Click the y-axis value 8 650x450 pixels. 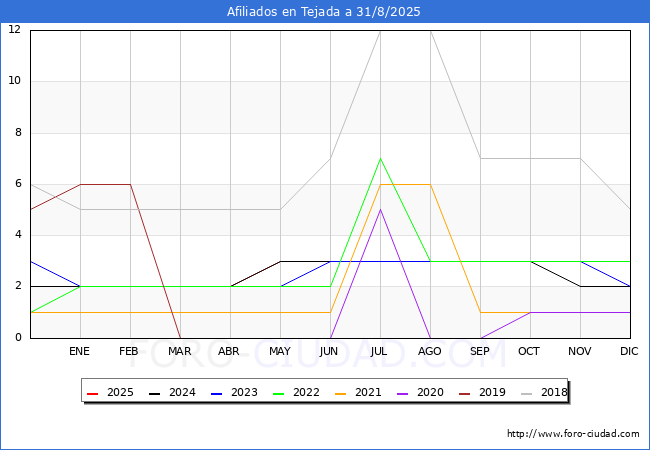[x=18, y=133]
